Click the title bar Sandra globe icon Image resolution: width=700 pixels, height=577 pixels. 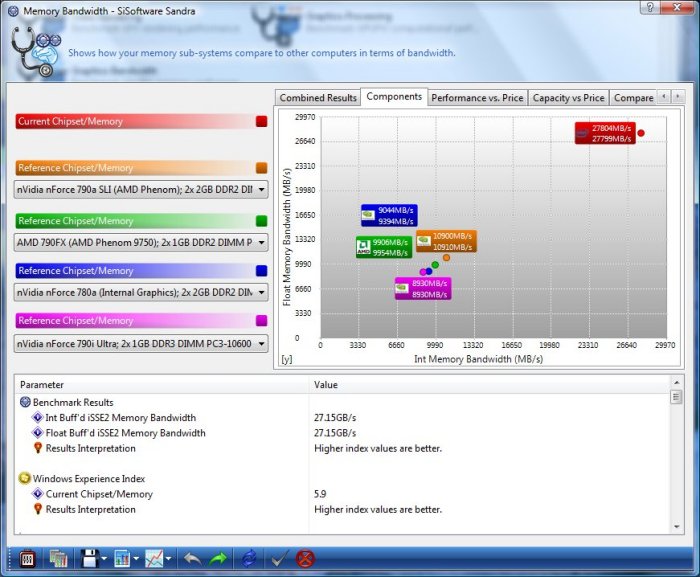click(x=13, y=11)
